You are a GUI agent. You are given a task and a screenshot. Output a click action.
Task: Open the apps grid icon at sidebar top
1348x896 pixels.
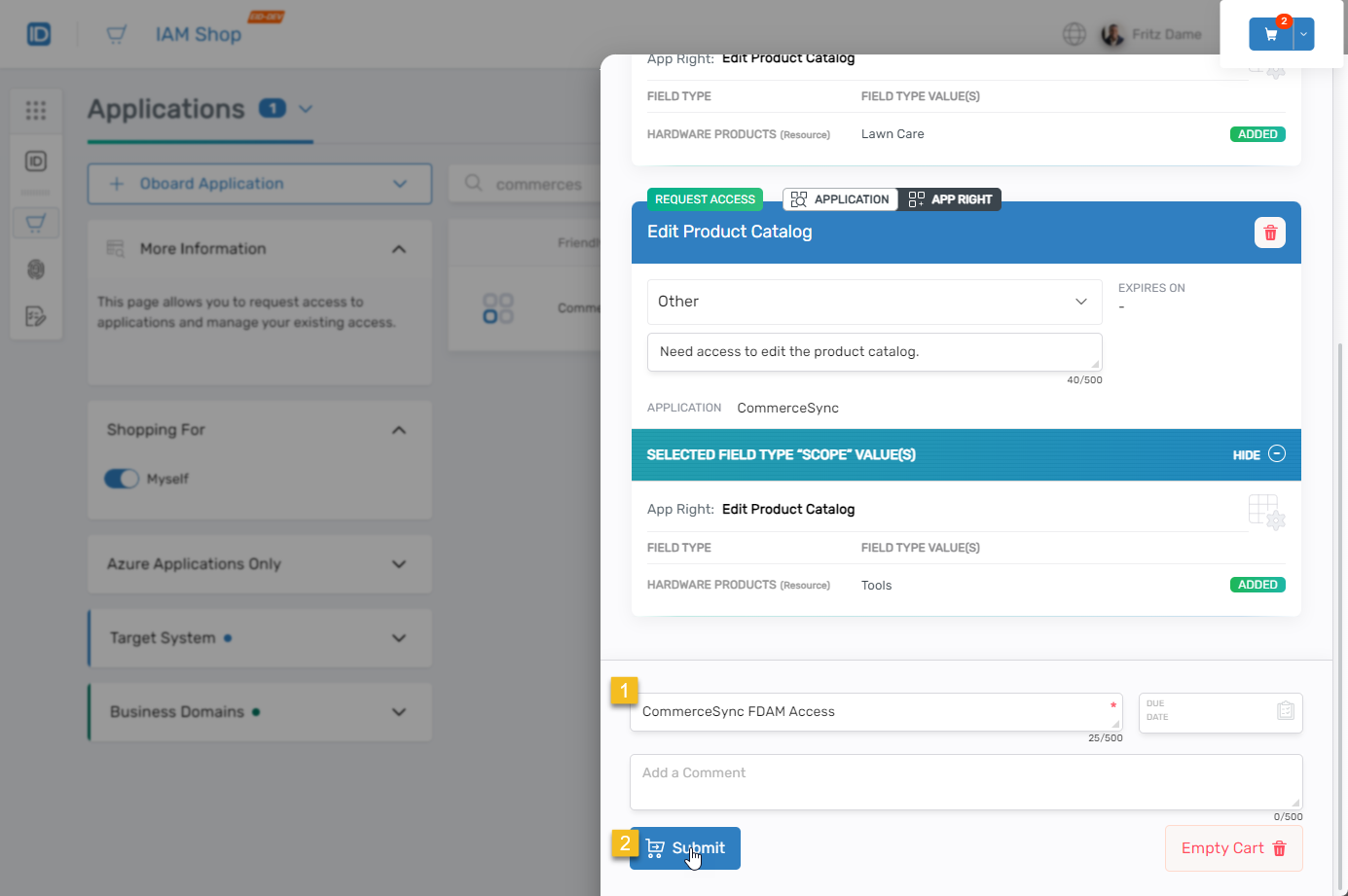(36, 110)
